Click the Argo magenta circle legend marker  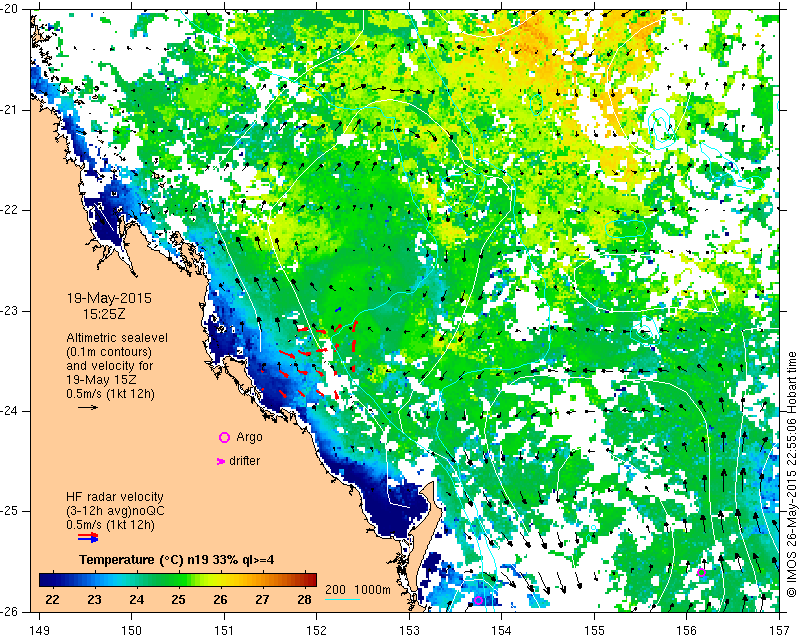click(x=224, y=437)
